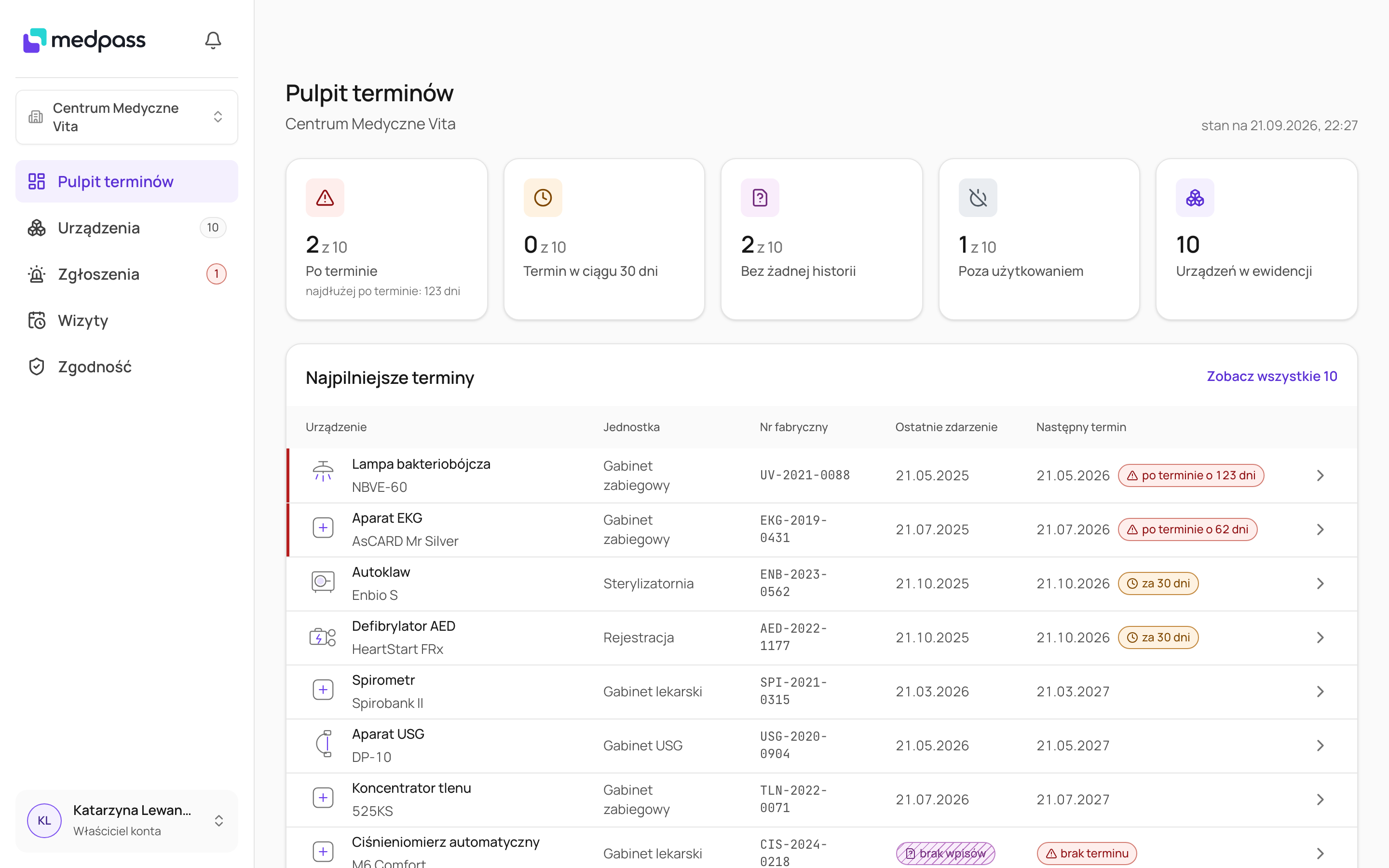Screen dimensions: 1389x868
Task: Click the Autoklaw device icon
Action: pos(323,582)
